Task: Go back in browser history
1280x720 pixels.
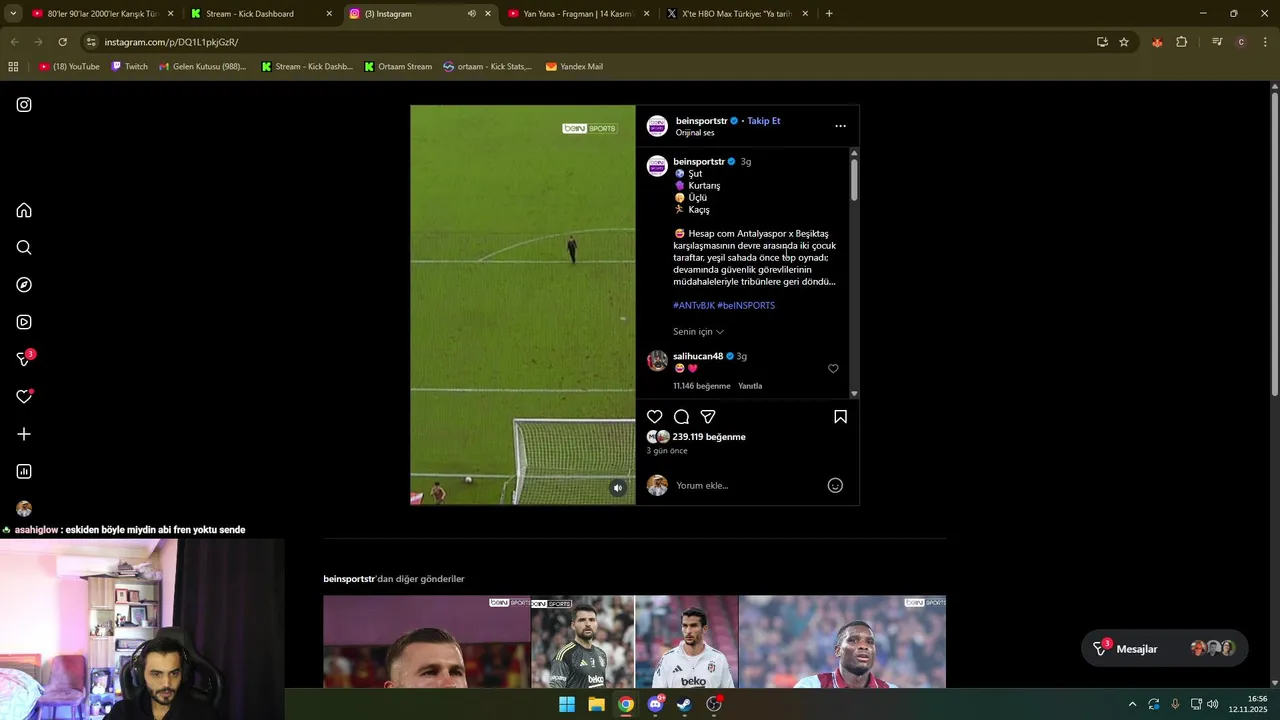Action: point(14,42)
